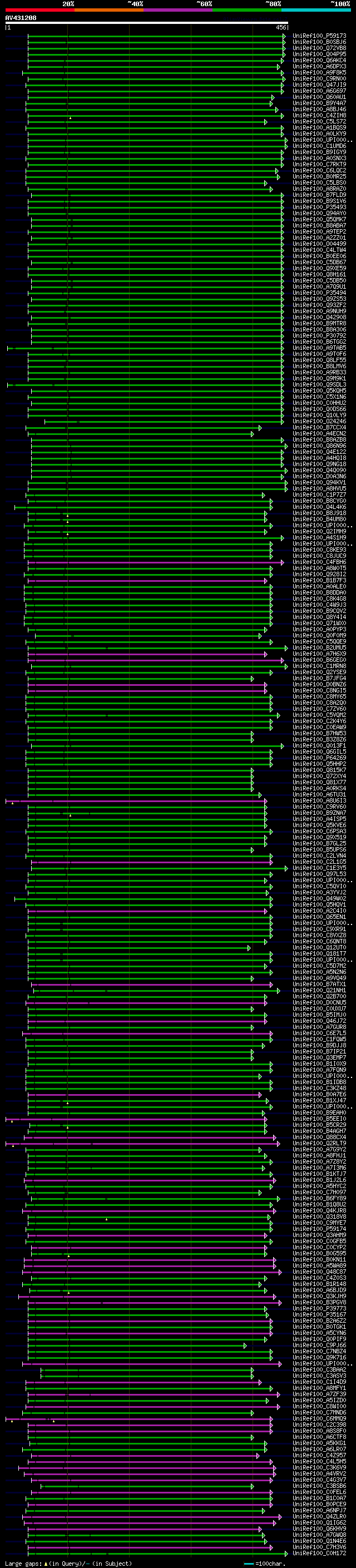Image resolution: width=356 pixels, height=1568 pixels.
Task: Click the red below-20% identity legend segment
Action: click(39, 10)
